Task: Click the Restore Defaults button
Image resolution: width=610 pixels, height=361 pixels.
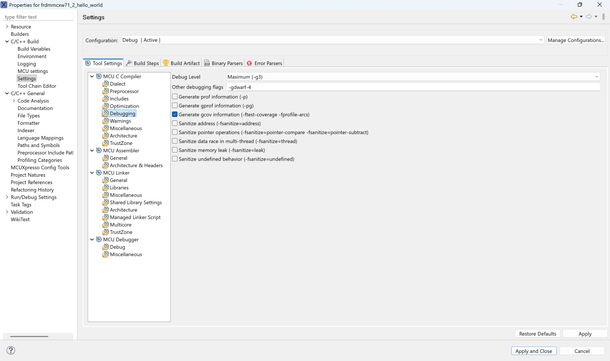Action: (x=538, y=334)
